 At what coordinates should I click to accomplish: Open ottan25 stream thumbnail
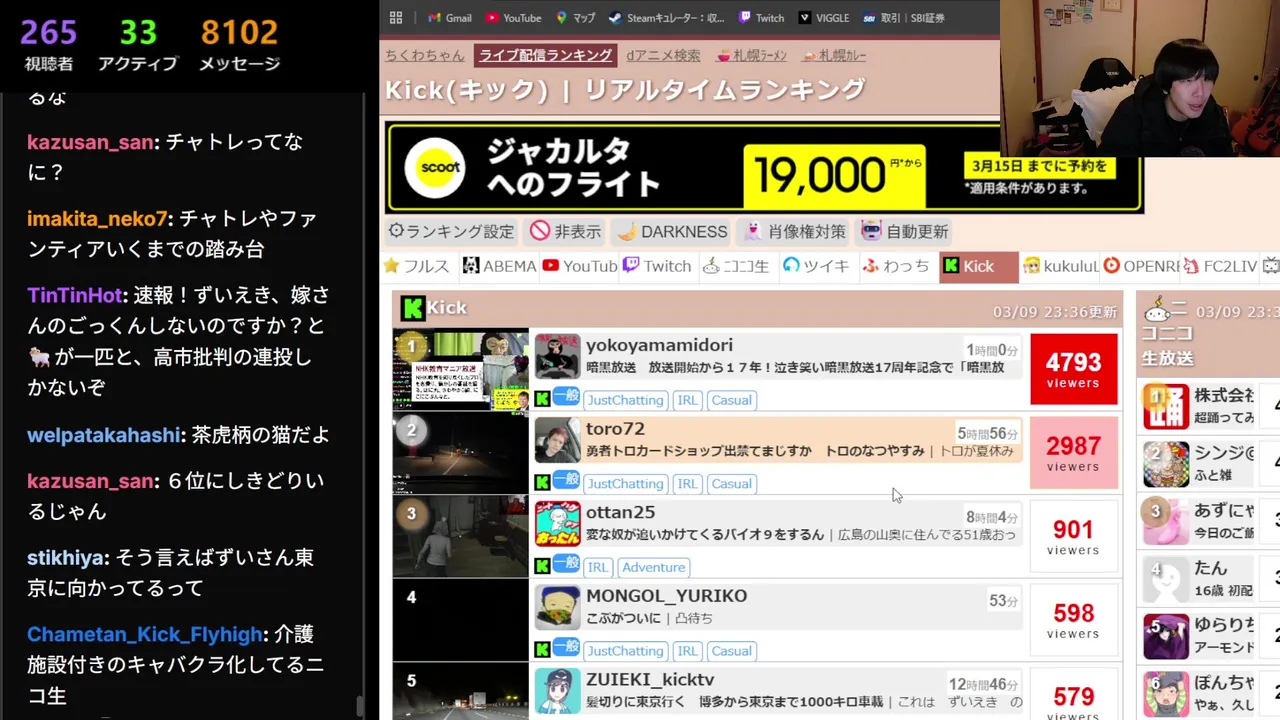[460, 538]
